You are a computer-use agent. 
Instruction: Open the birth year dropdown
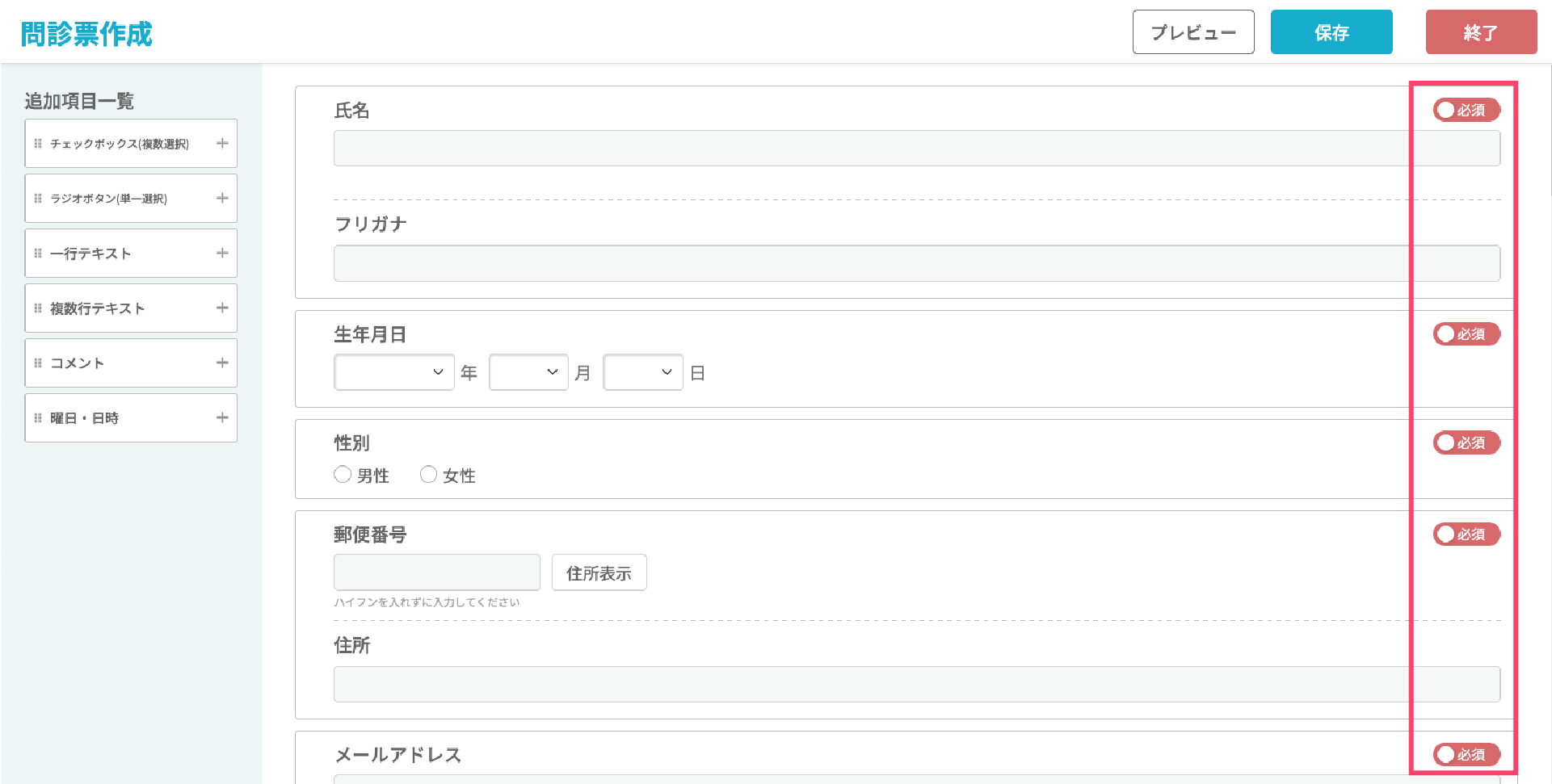pyautogui.click(x=394, y=372)
